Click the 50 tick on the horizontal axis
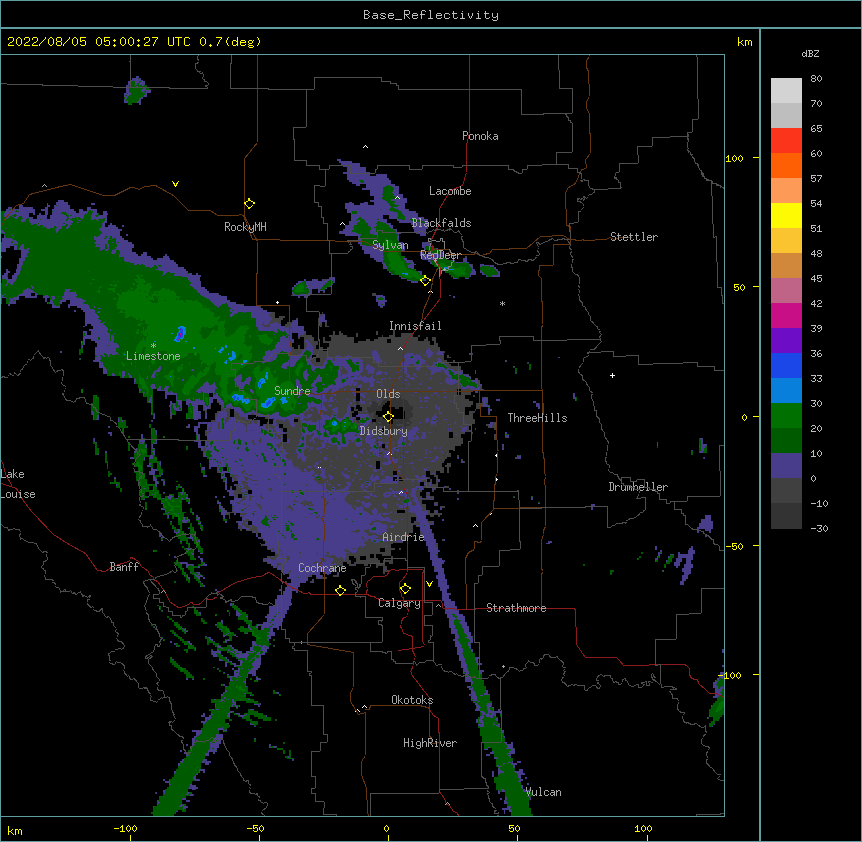This screenshot has height=842, width=862. 515,828
